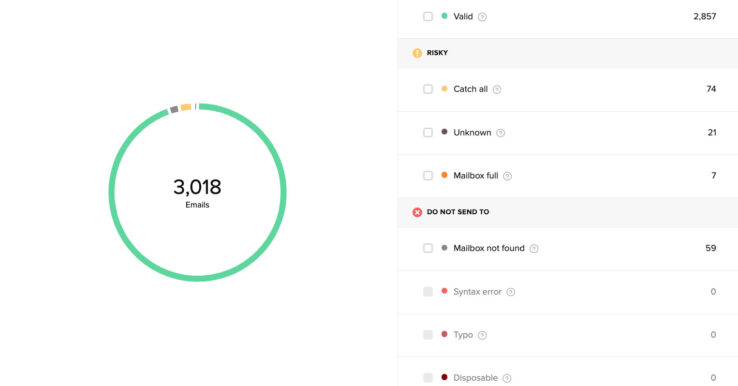Image resolution: width=738 pixels, height=386 pixels.
Task: Click the help icon next to Typo
Action: [482, 335]
